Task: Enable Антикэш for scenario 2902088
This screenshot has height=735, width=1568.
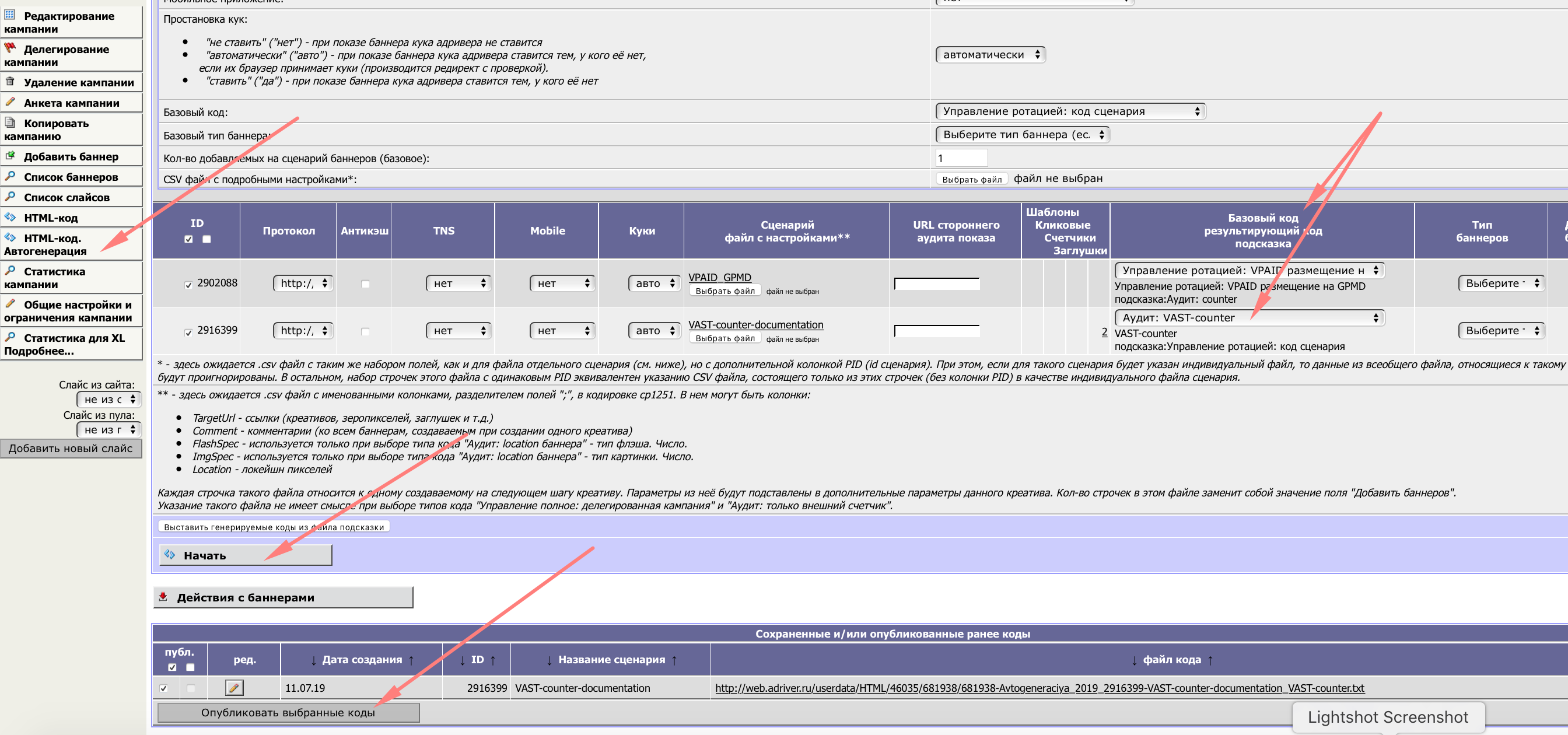Action: 365,283
